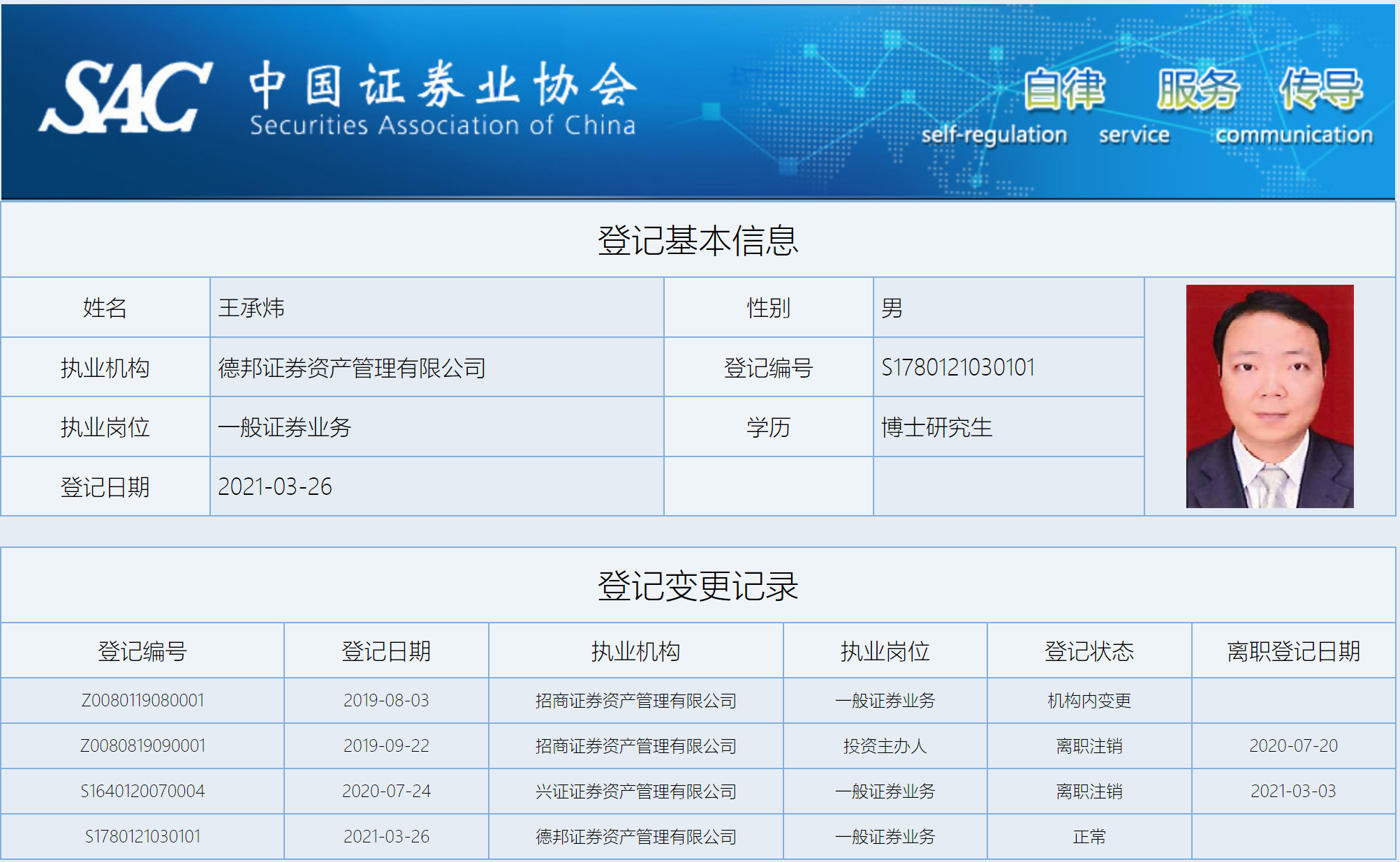Click the 登记基本信息 section heading

(x=698, y=241)
